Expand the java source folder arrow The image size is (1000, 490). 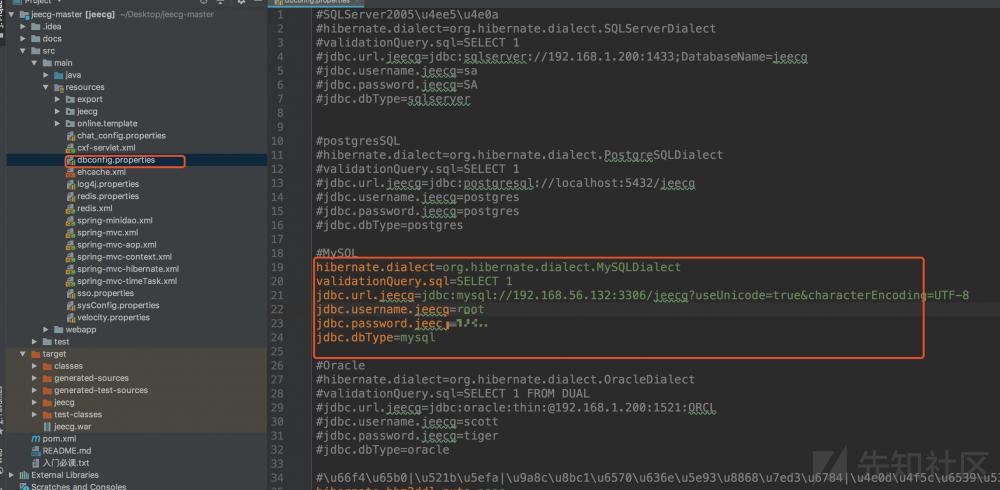tap(47, 75)
